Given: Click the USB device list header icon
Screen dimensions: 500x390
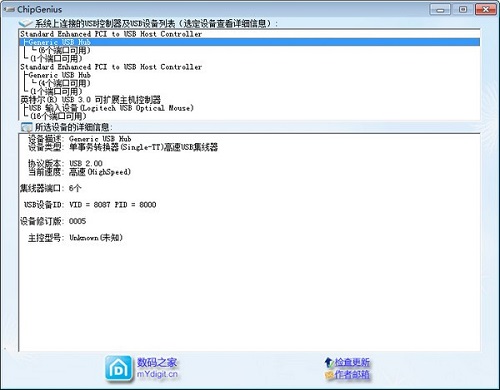Looking at the screenshot, I should click(x=26, y=23).
